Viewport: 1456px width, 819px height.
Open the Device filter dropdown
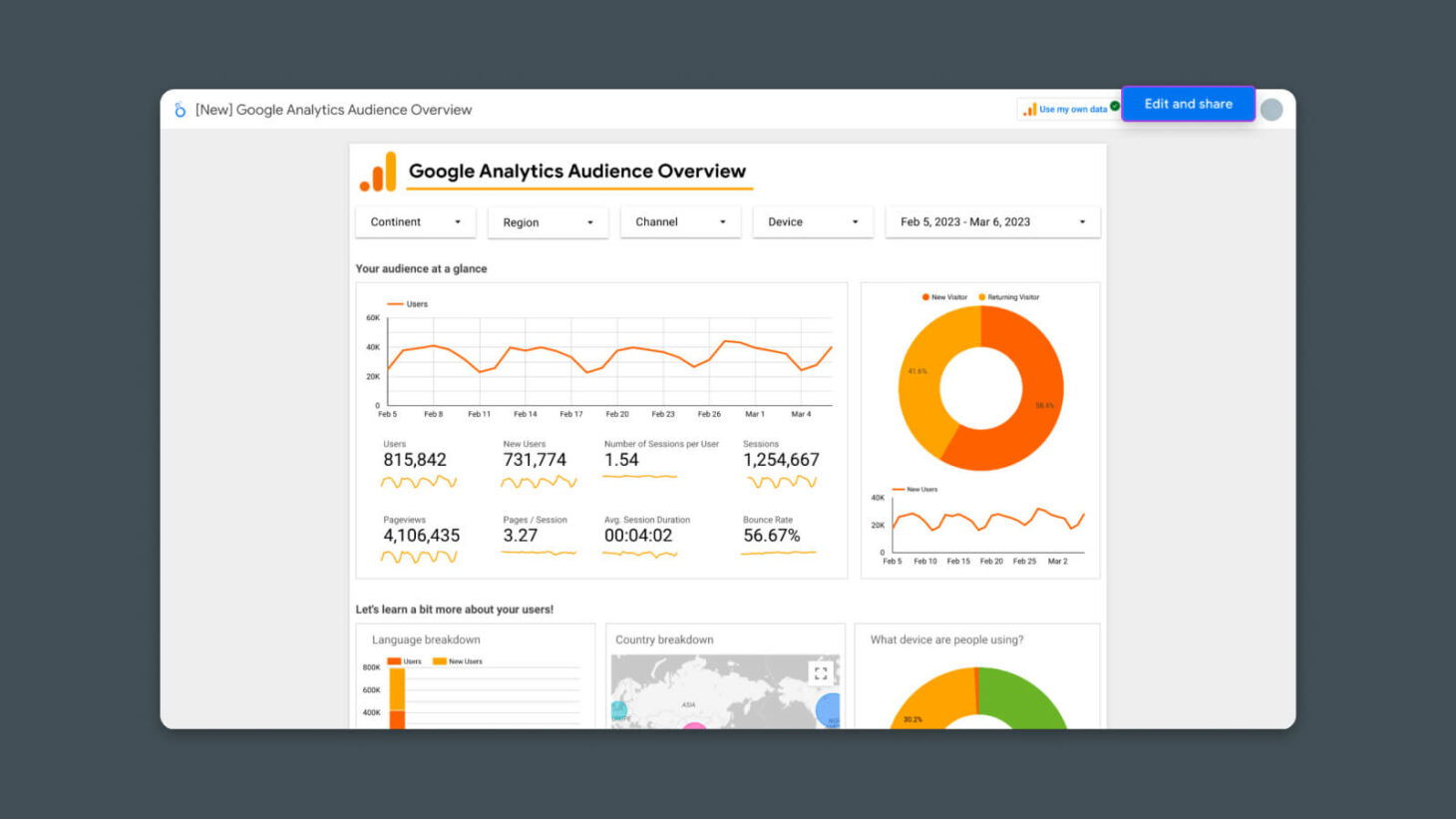tap(813, 221)
